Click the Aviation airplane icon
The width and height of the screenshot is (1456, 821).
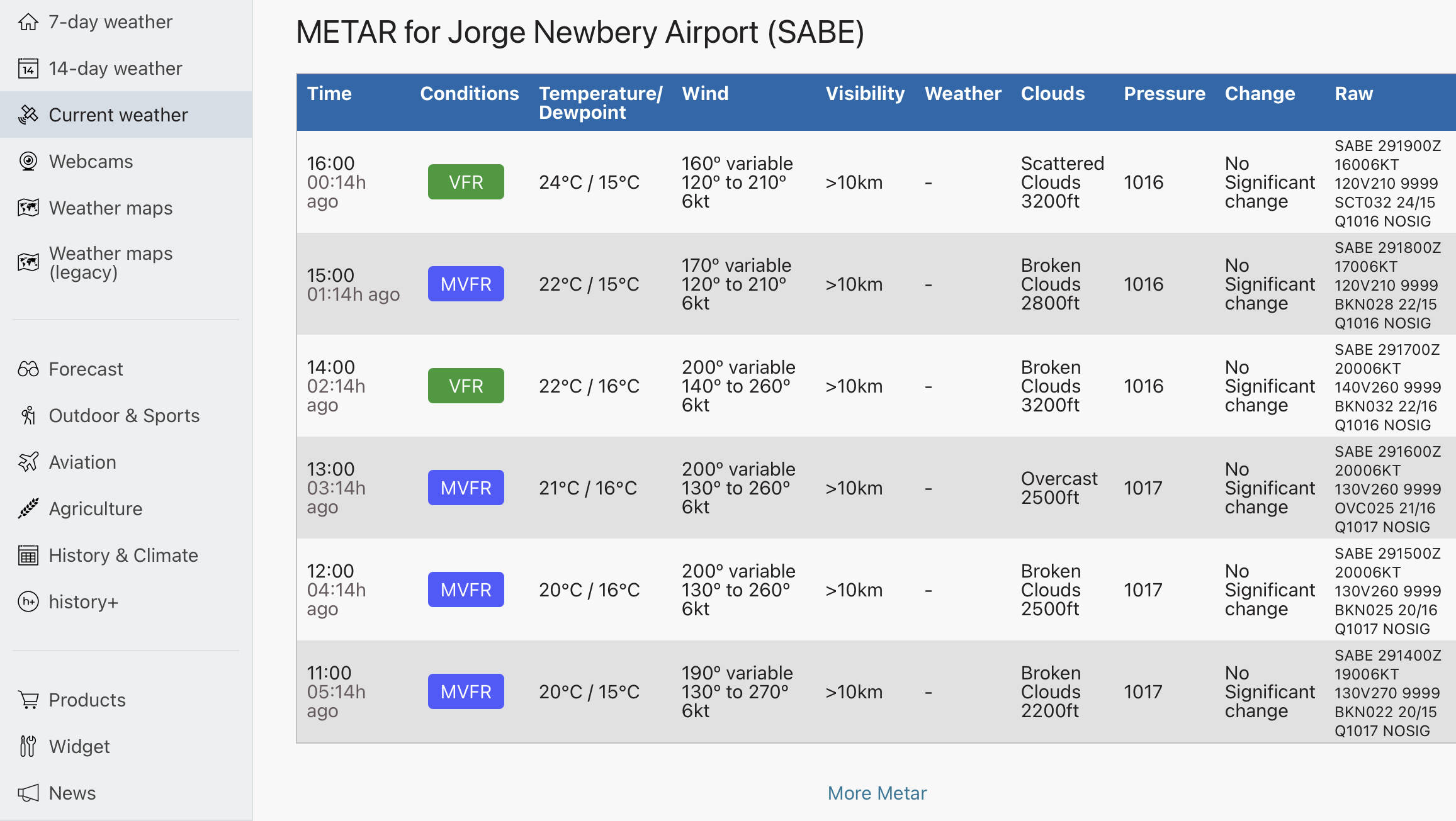(28, 462)
